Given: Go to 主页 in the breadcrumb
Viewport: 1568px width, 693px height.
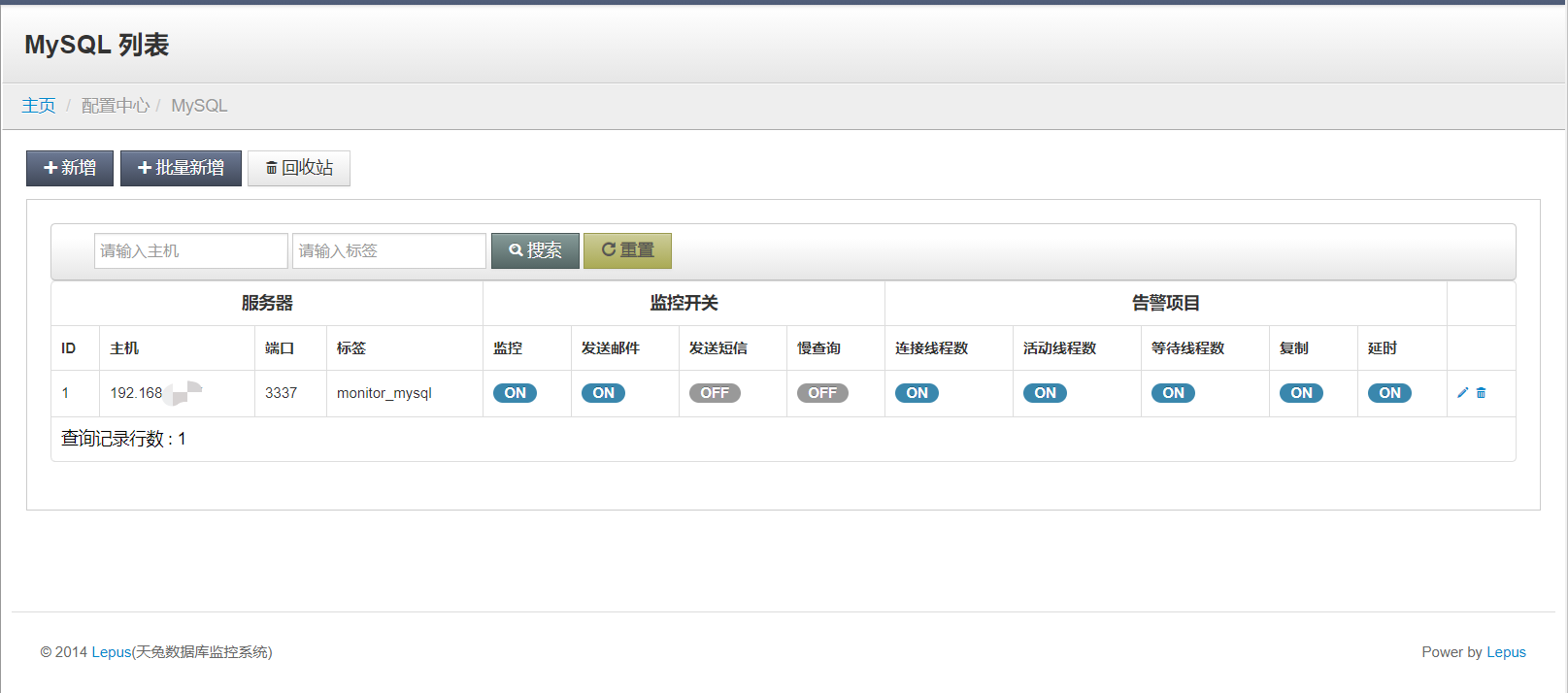Looking at the screenshot, I should (39, 106).
